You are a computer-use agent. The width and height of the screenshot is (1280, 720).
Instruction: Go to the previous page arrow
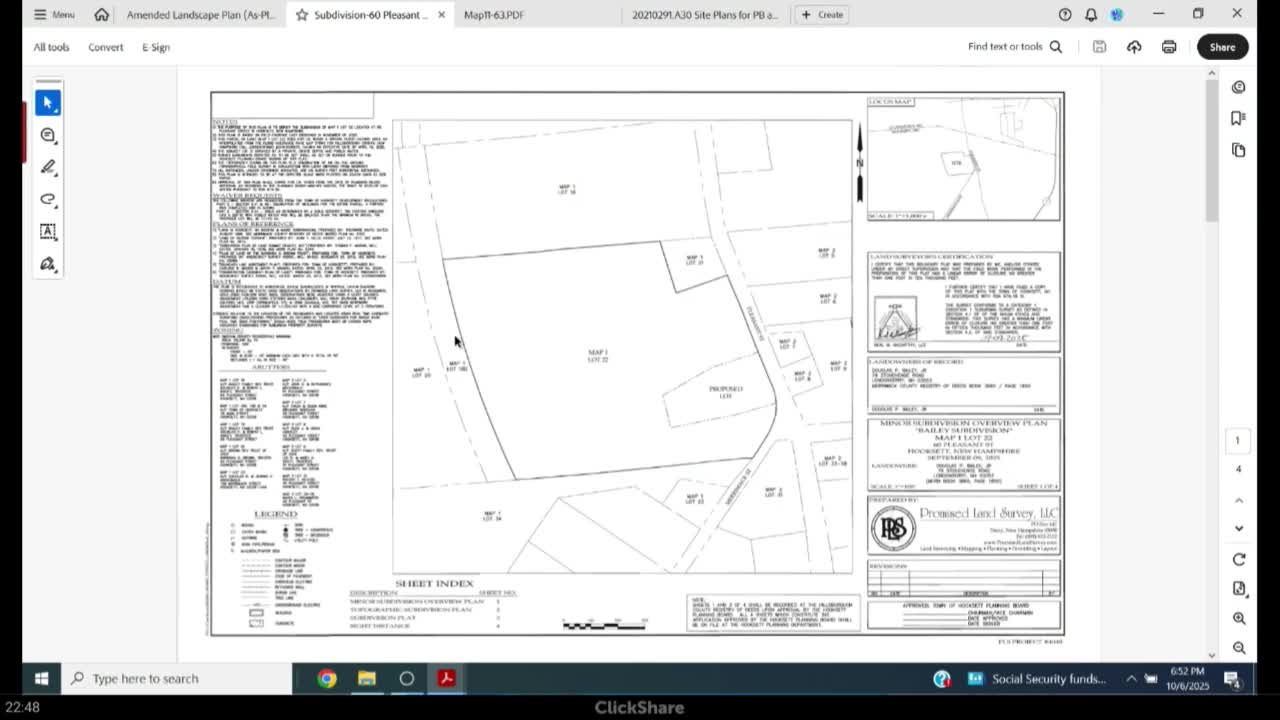(1239, 500)
